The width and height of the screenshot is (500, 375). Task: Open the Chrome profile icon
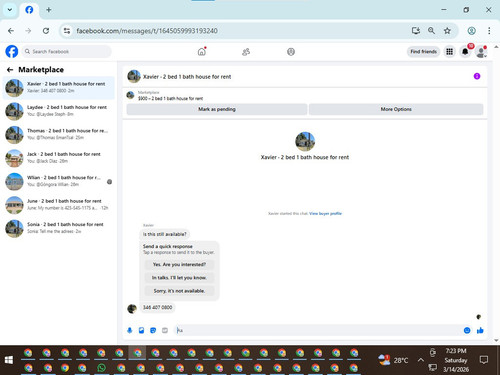[471, 31]
